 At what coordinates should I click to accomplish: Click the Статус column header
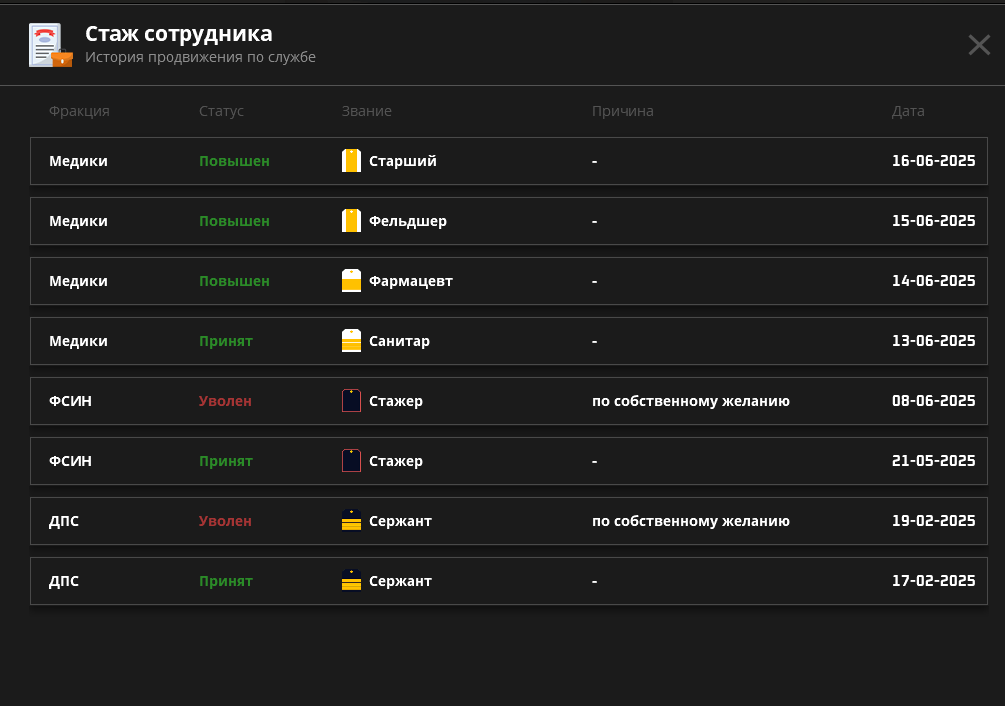pos(221,111)
